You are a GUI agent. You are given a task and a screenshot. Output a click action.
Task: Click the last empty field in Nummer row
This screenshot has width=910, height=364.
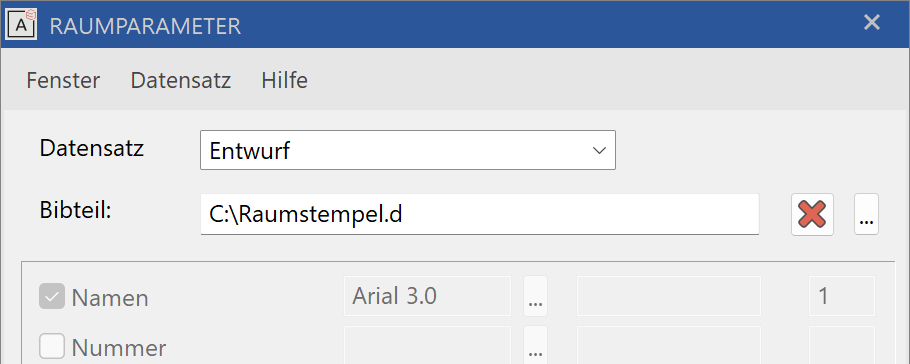[842, 345]
